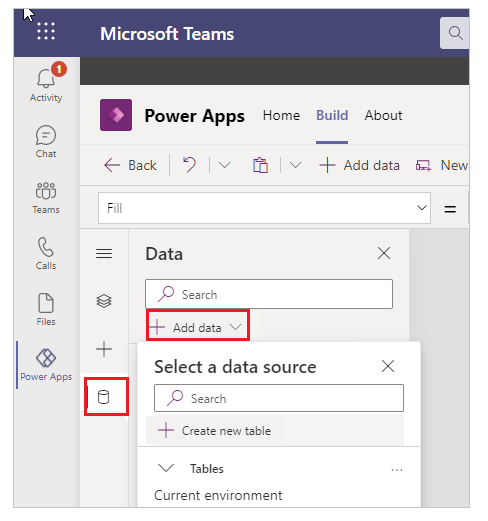Click the purple Power Apps logo
This screenshot has width=488, height=521.
[116, 115]
